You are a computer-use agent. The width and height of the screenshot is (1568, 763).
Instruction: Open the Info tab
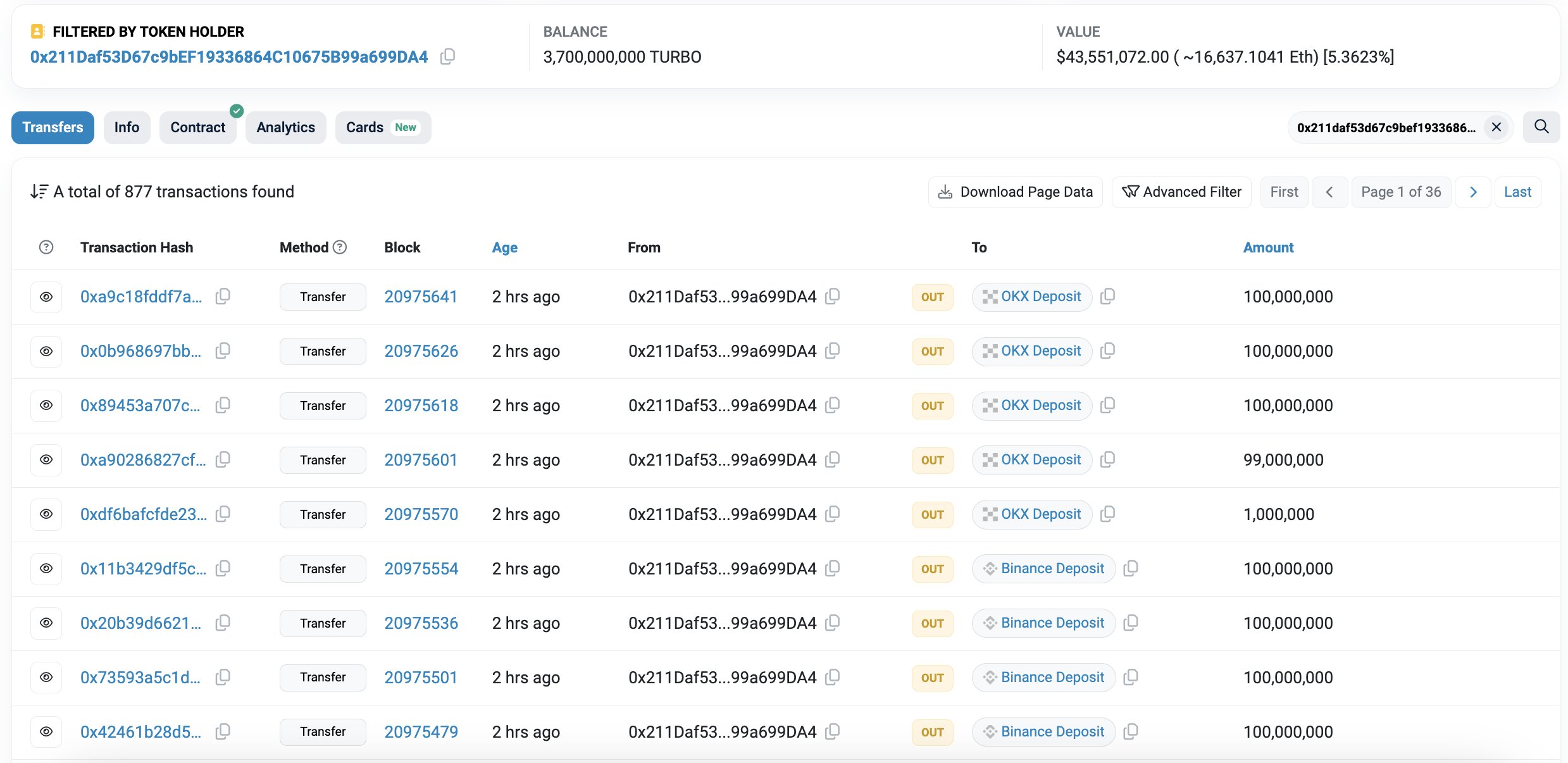tap(127, 127)
